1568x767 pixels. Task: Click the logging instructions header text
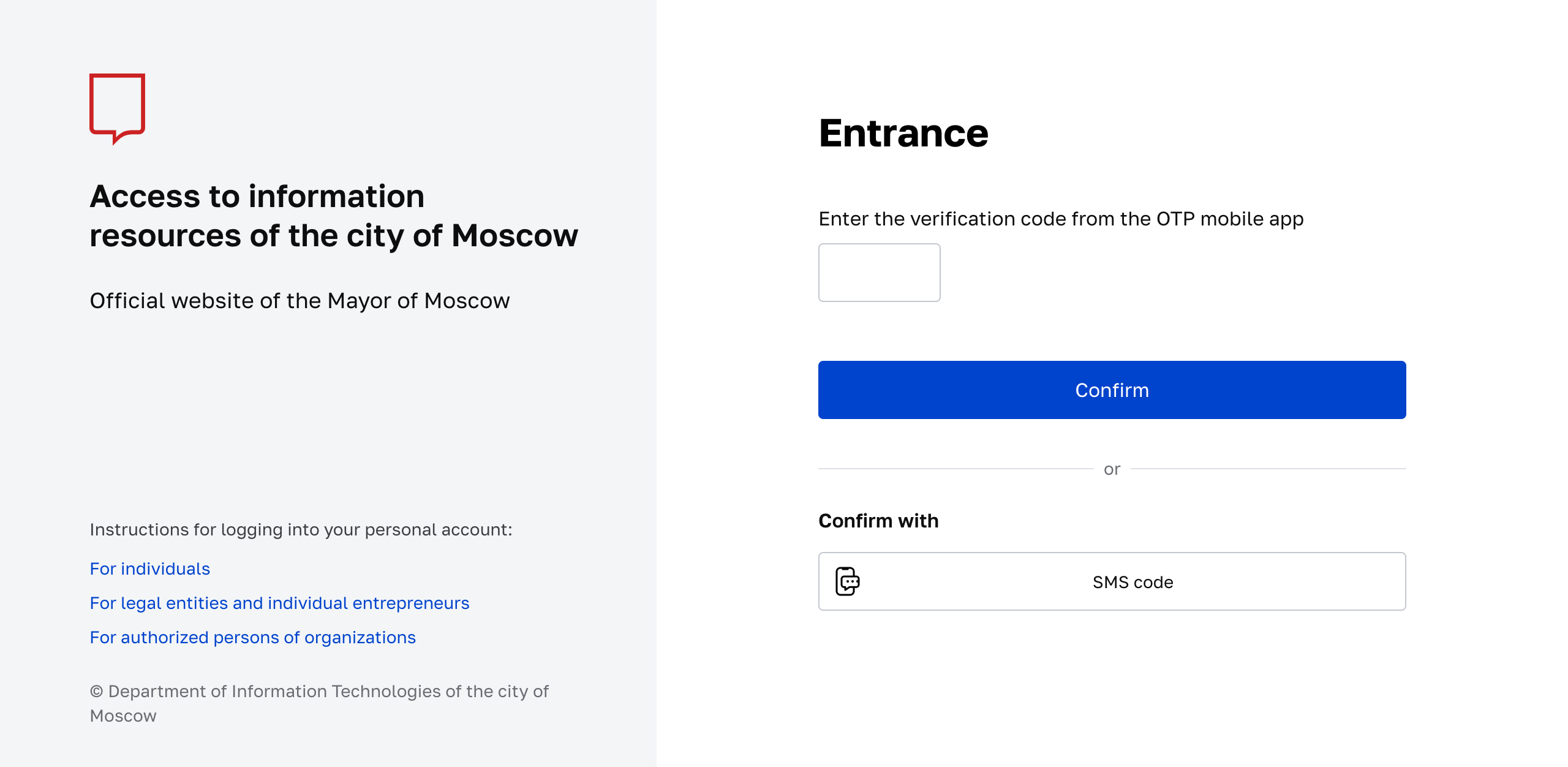coord(301,529)
